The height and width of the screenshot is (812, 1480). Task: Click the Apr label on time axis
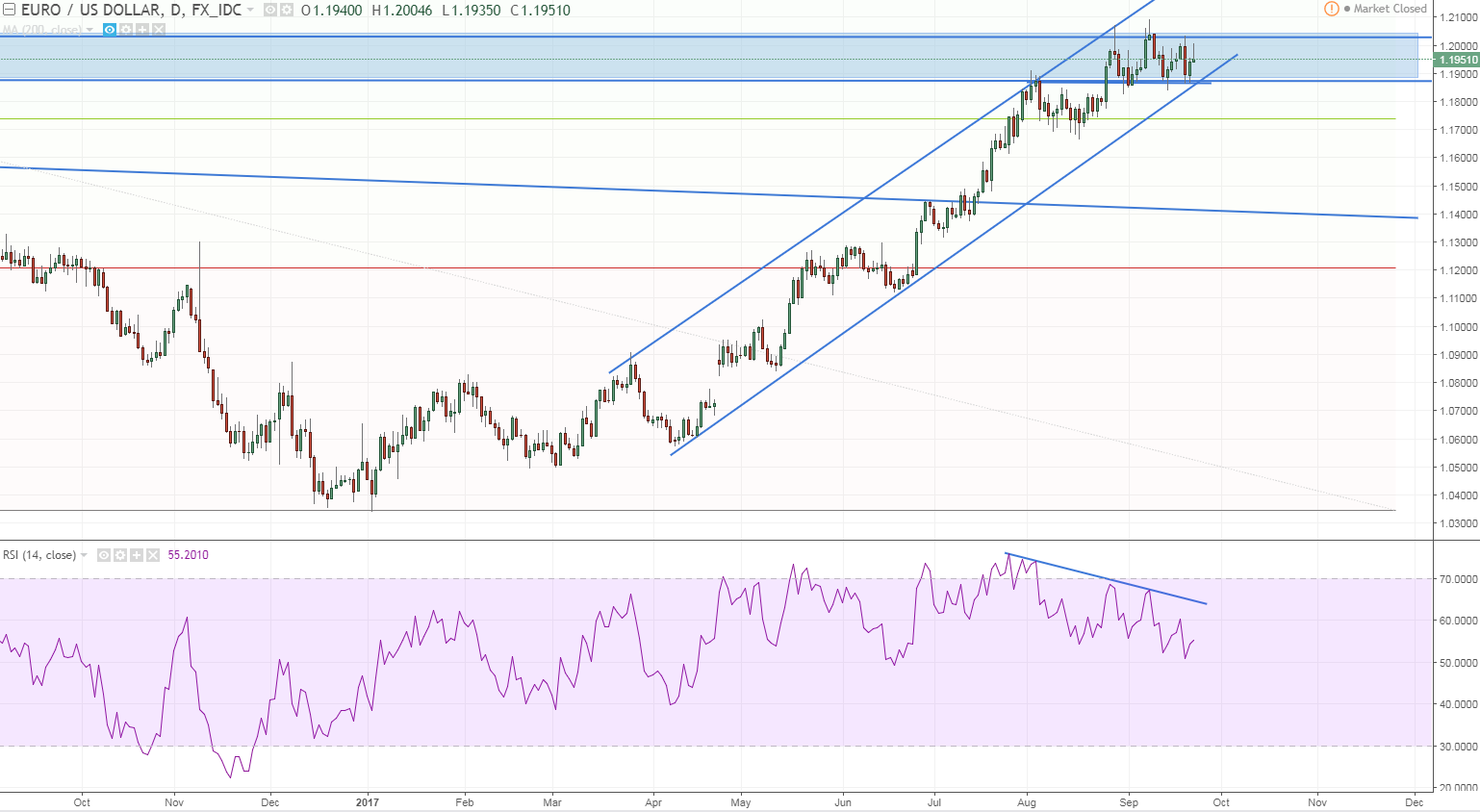[x=653, y=802]
